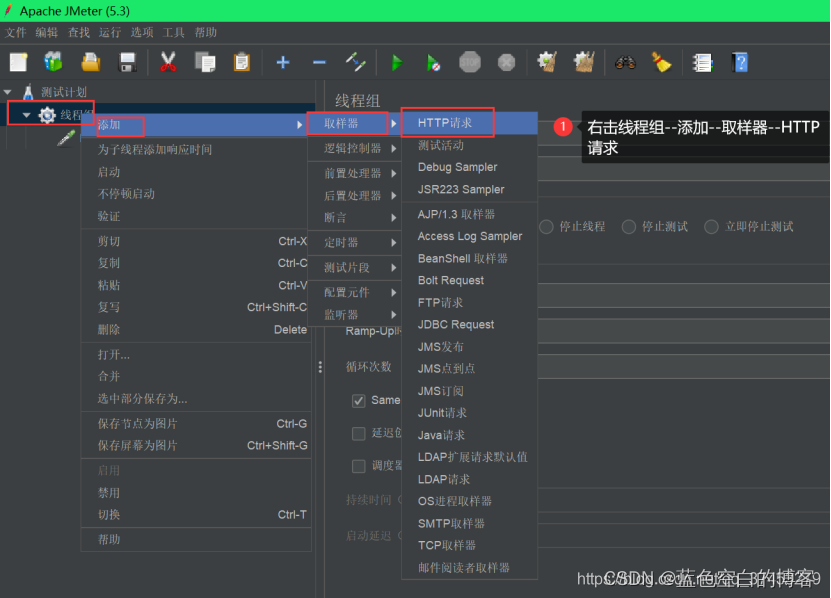The height and width of the screenshot is (598, 831).
Task: Enable the 延迟创建 checkbox
Action: (359, 434)
